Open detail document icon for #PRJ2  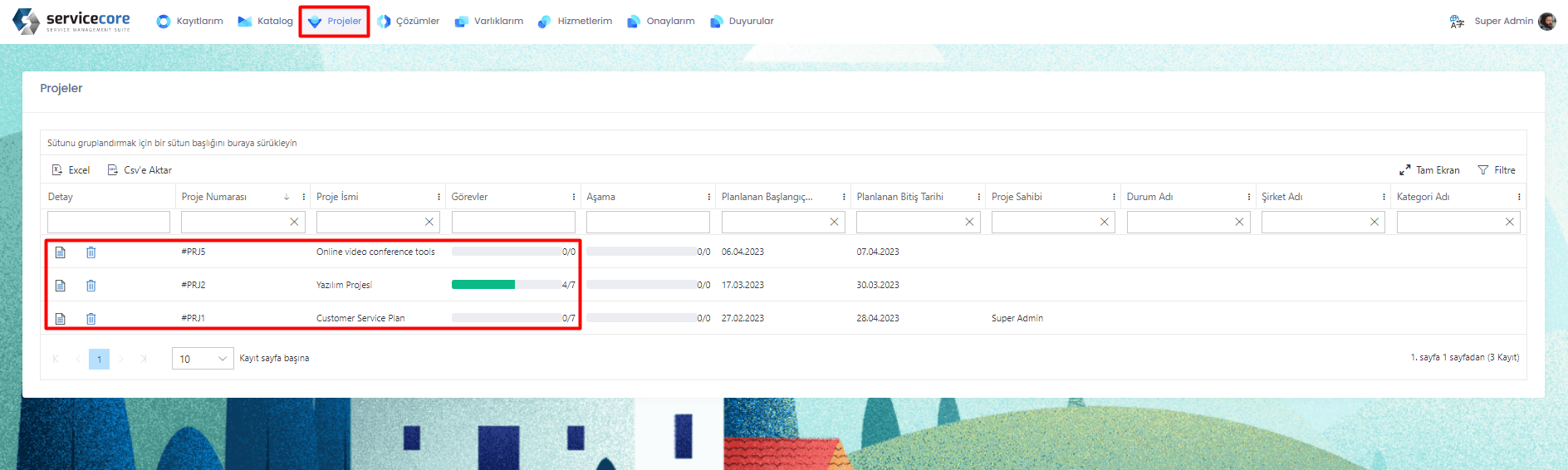[x=60, y=286]
